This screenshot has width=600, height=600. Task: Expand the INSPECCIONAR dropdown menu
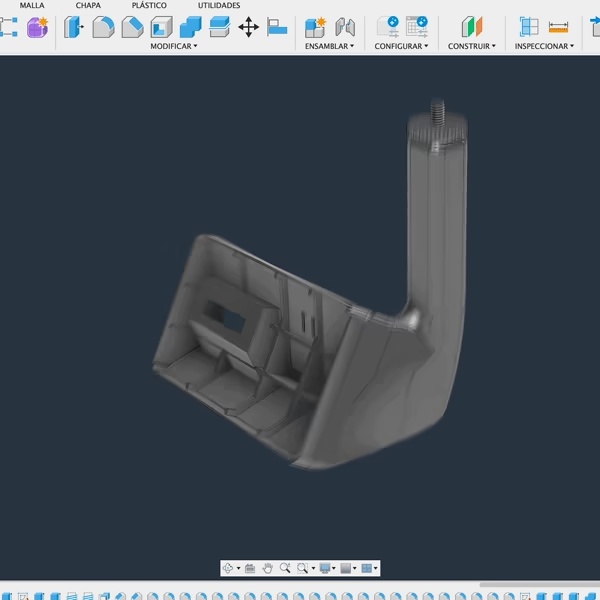[544, 46]
